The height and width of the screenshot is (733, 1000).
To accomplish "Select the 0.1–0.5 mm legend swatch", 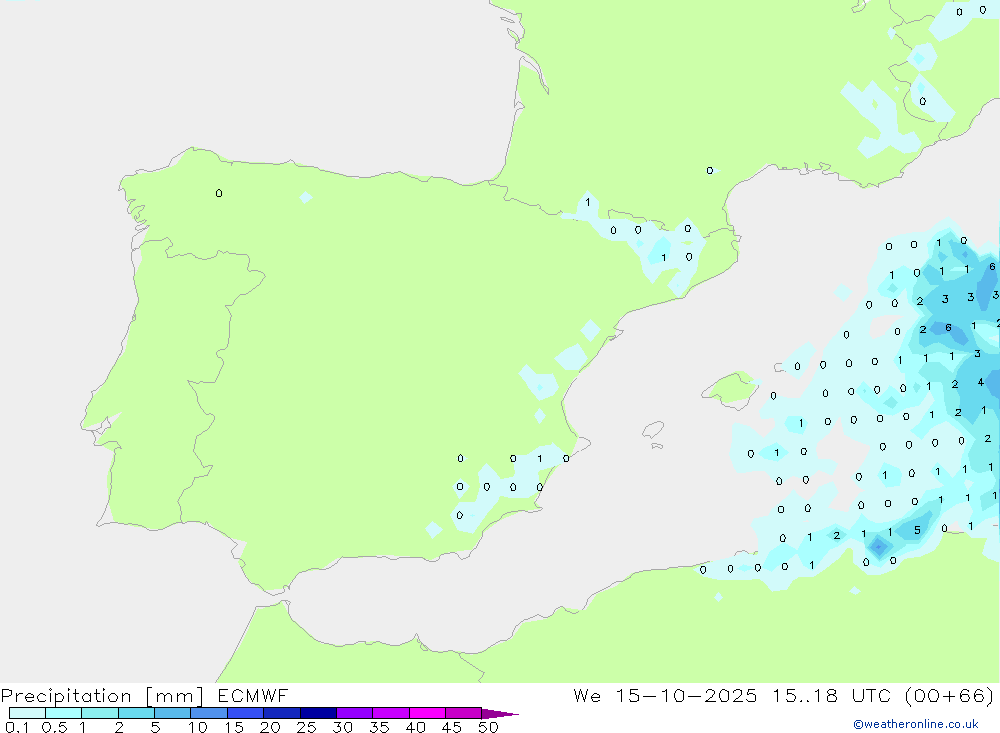I will (x=27, y=713).
